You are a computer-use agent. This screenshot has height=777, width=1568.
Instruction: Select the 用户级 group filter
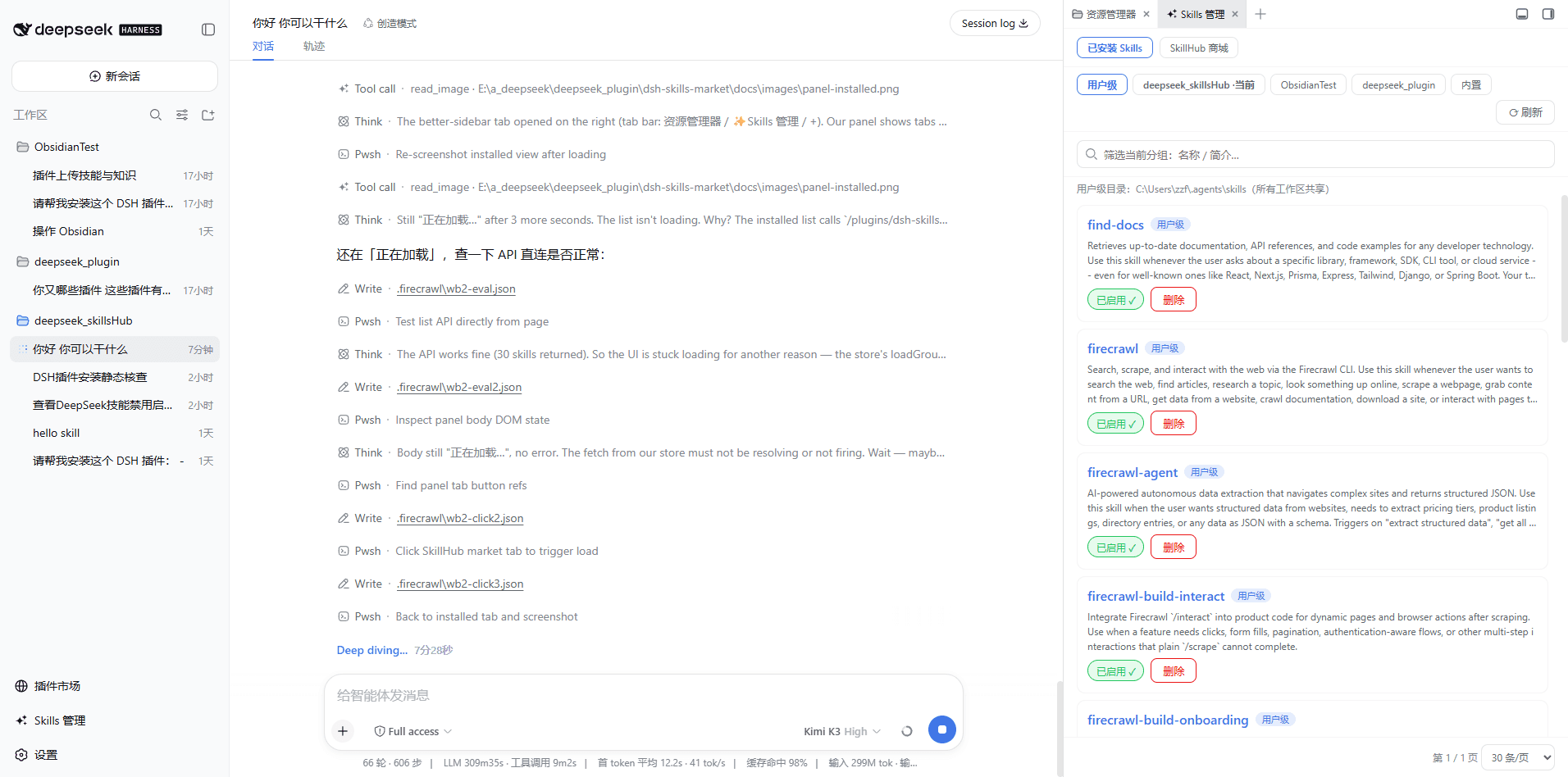pos(1102,84)
